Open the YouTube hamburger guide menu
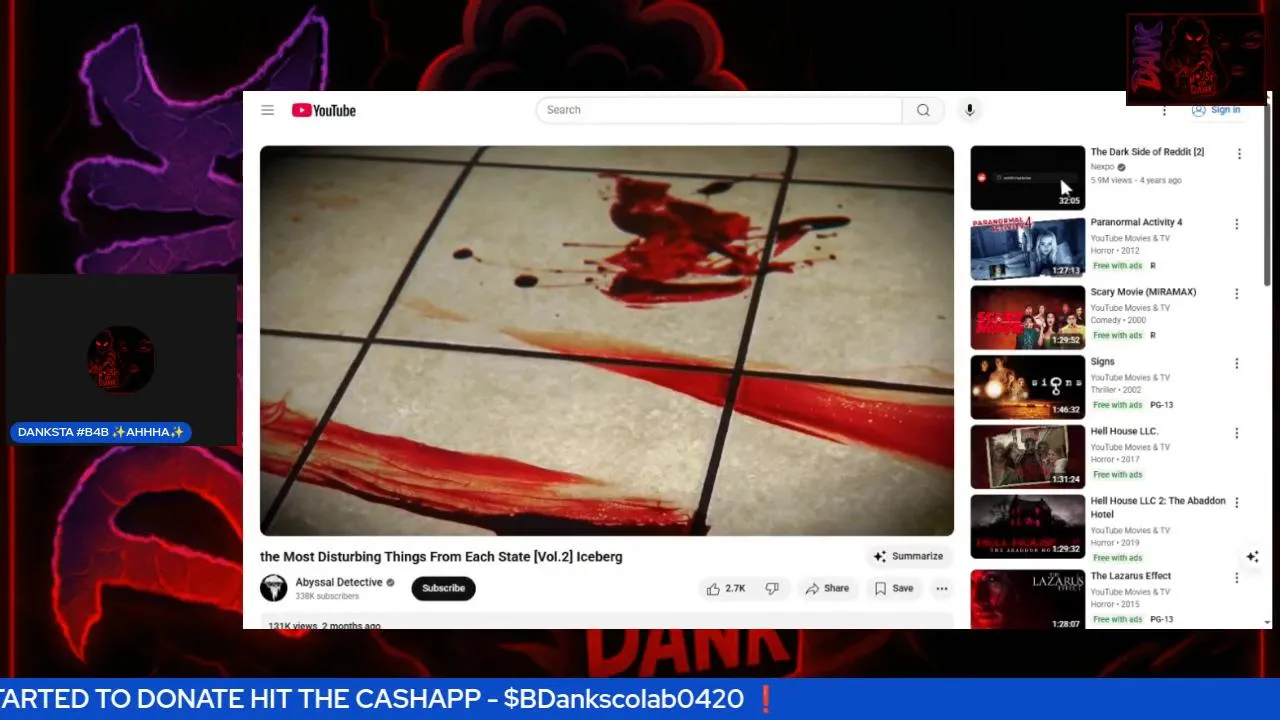Screen dimensions: 1280x720 point(268,110)
